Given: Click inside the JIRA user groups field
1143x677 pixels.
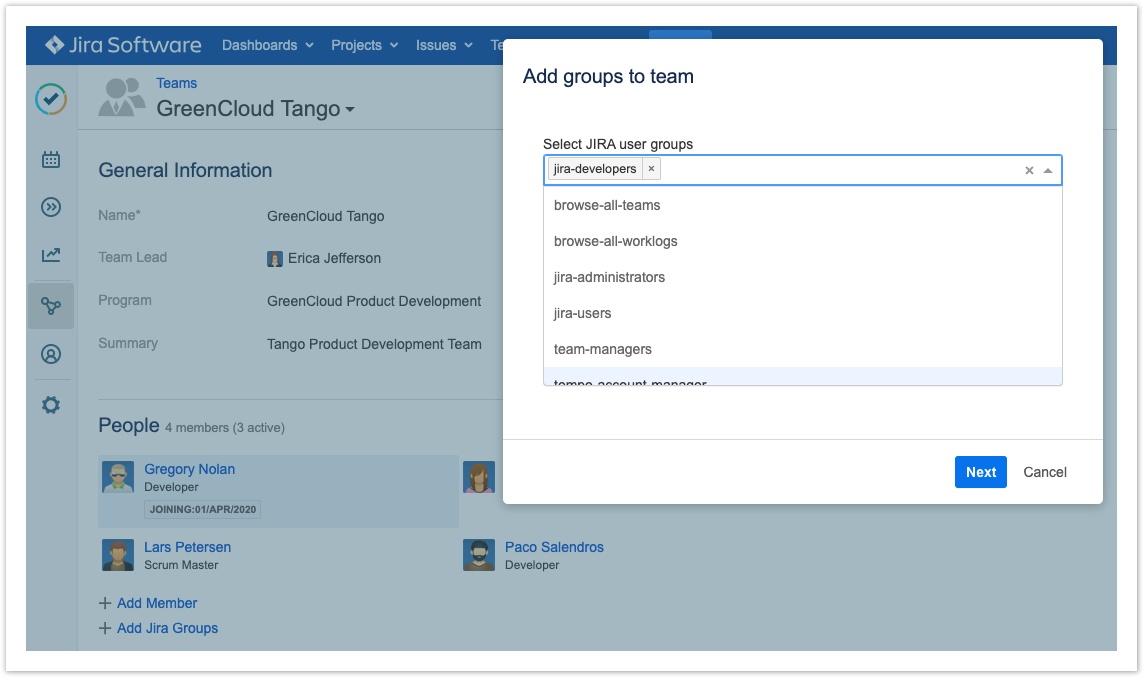Looking at the screenshot, I should point(840,170).
